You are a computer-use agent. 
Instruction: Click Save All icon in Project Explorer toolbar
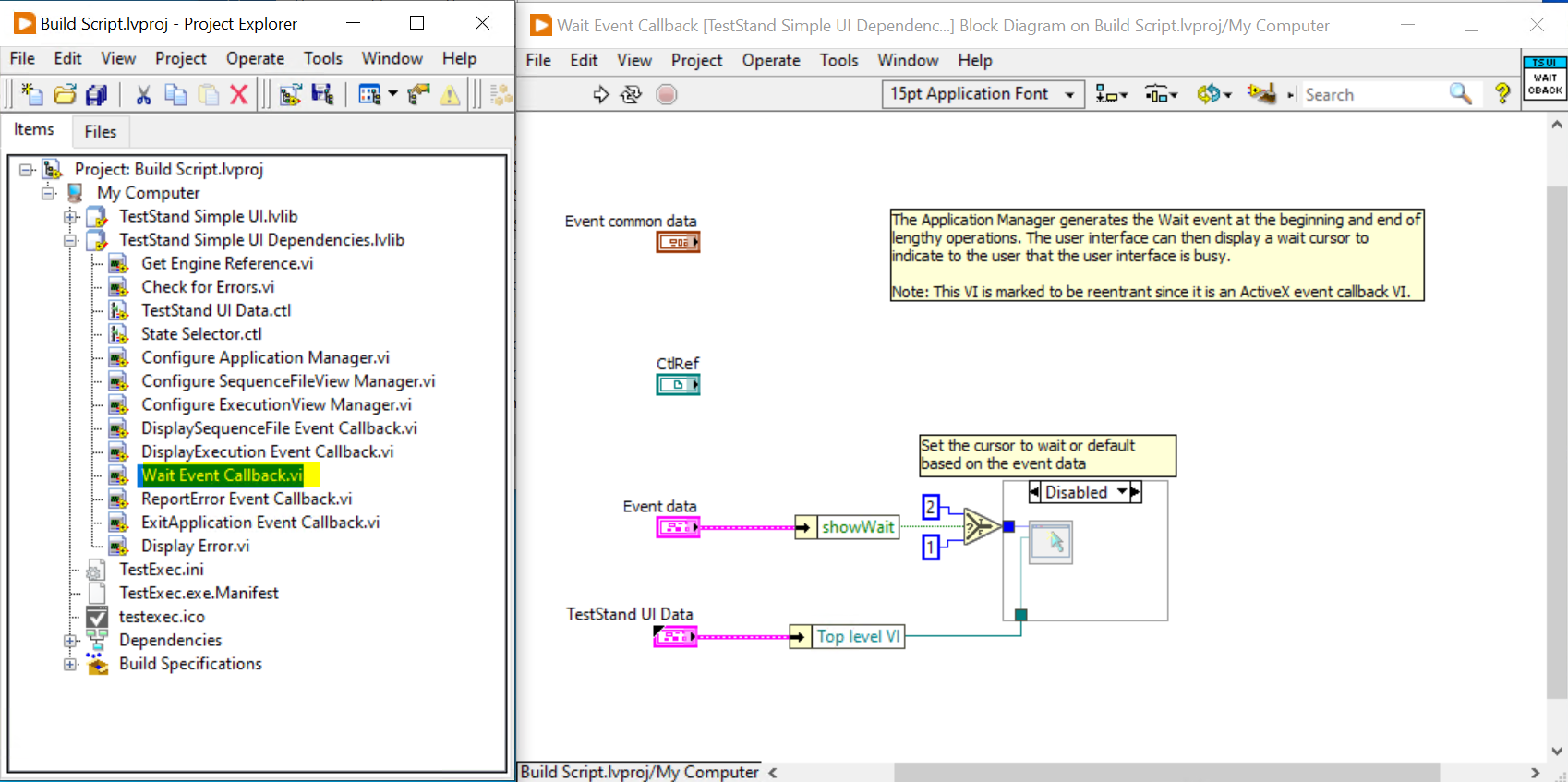[x=96, y=94]
